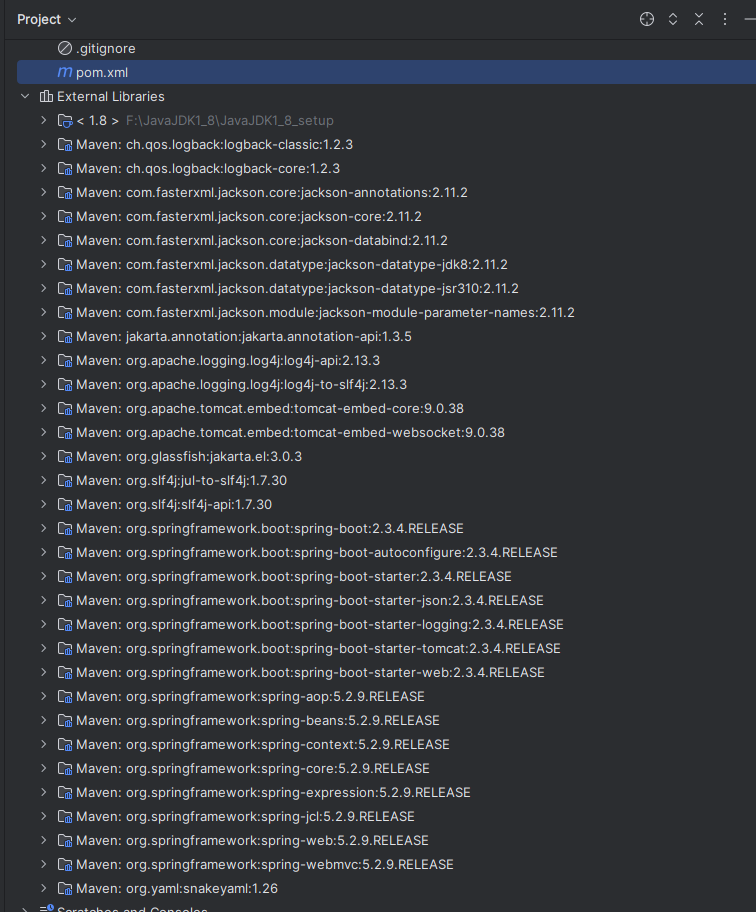Click the JDK 1.8 folder icon
Viewport: 756px width, 912px height.
click(65, 120)
